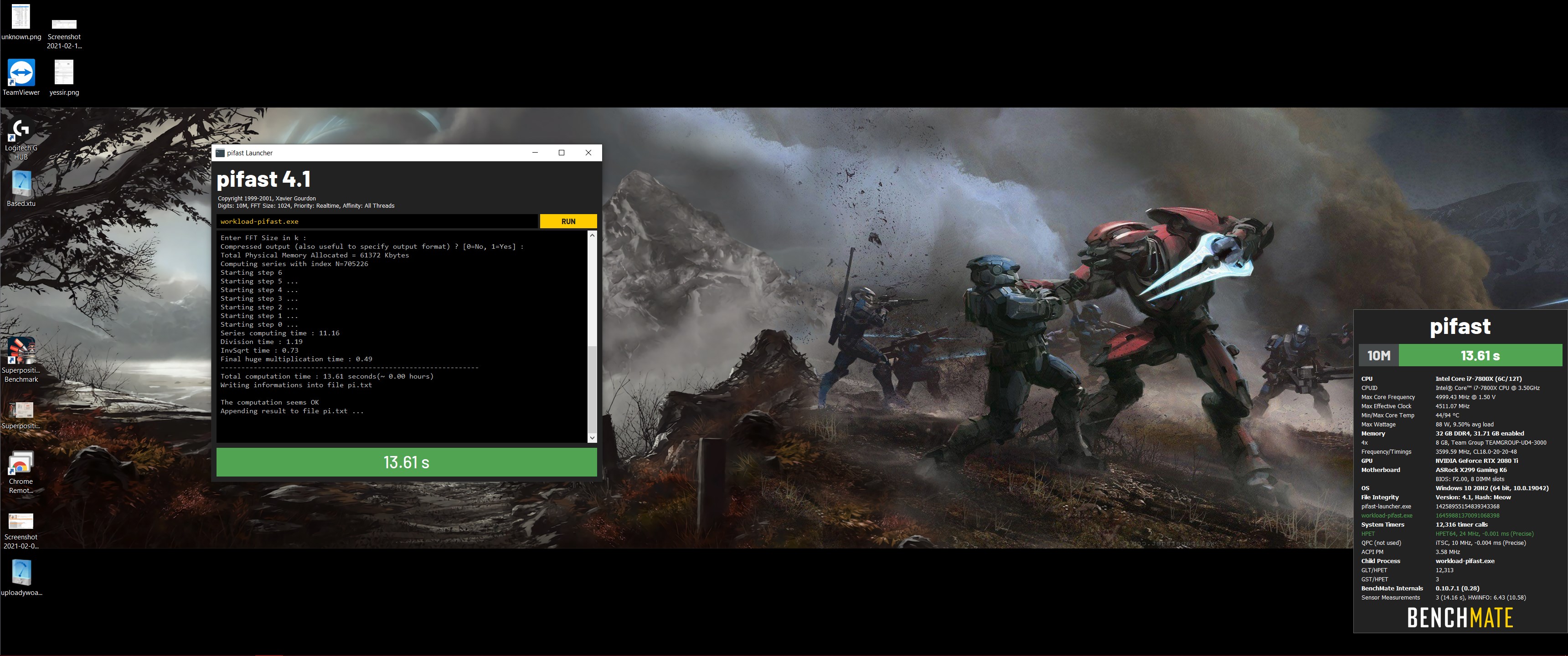The width and height of the screenshot is (1568, 656).
Task: Click the 'Copyright 1999-2001, Xavier Gourdon' line
Action: [267, 198]
